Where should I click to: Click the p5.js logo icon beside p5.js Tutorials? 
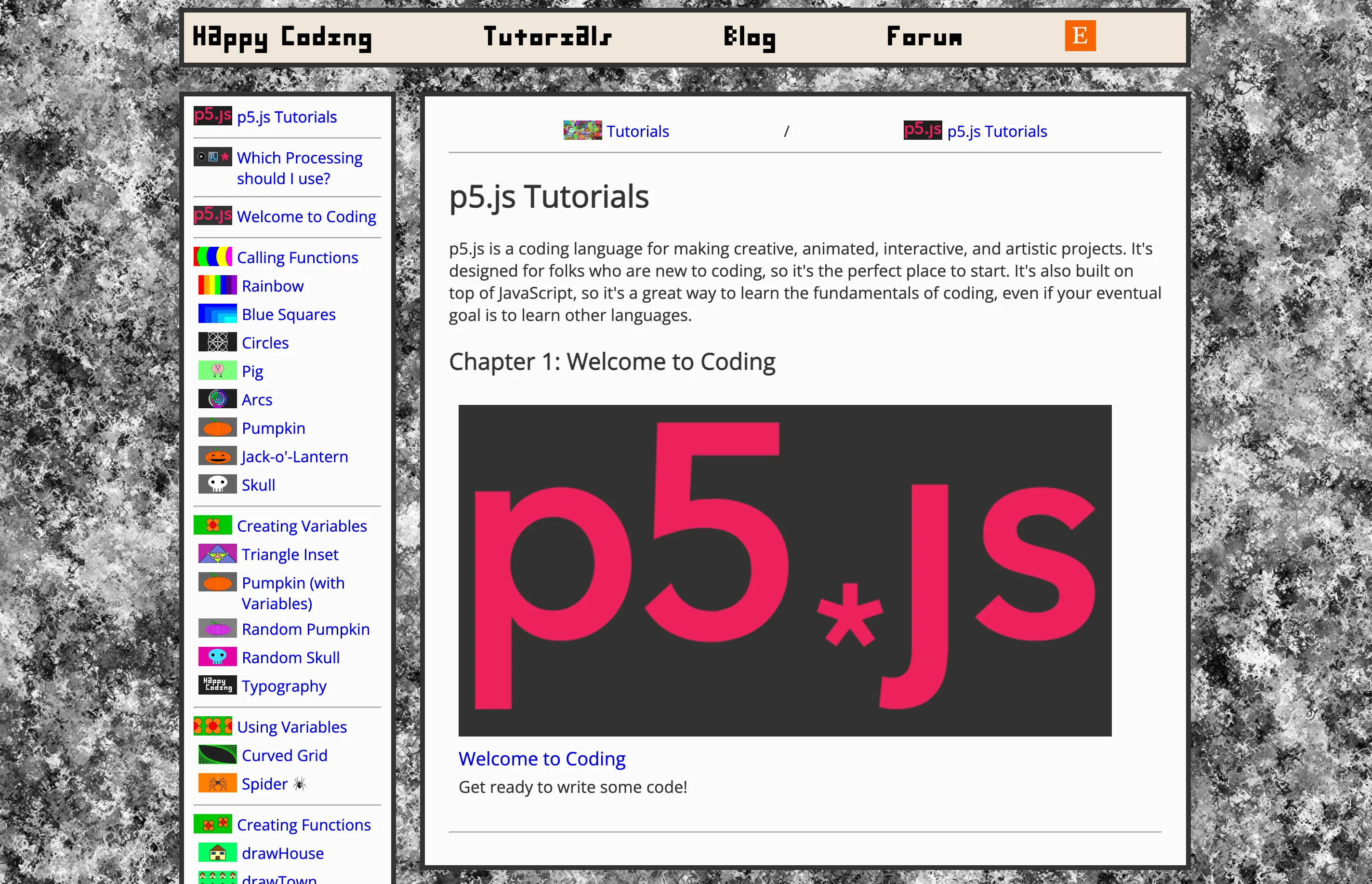click(x=212, y=117)
